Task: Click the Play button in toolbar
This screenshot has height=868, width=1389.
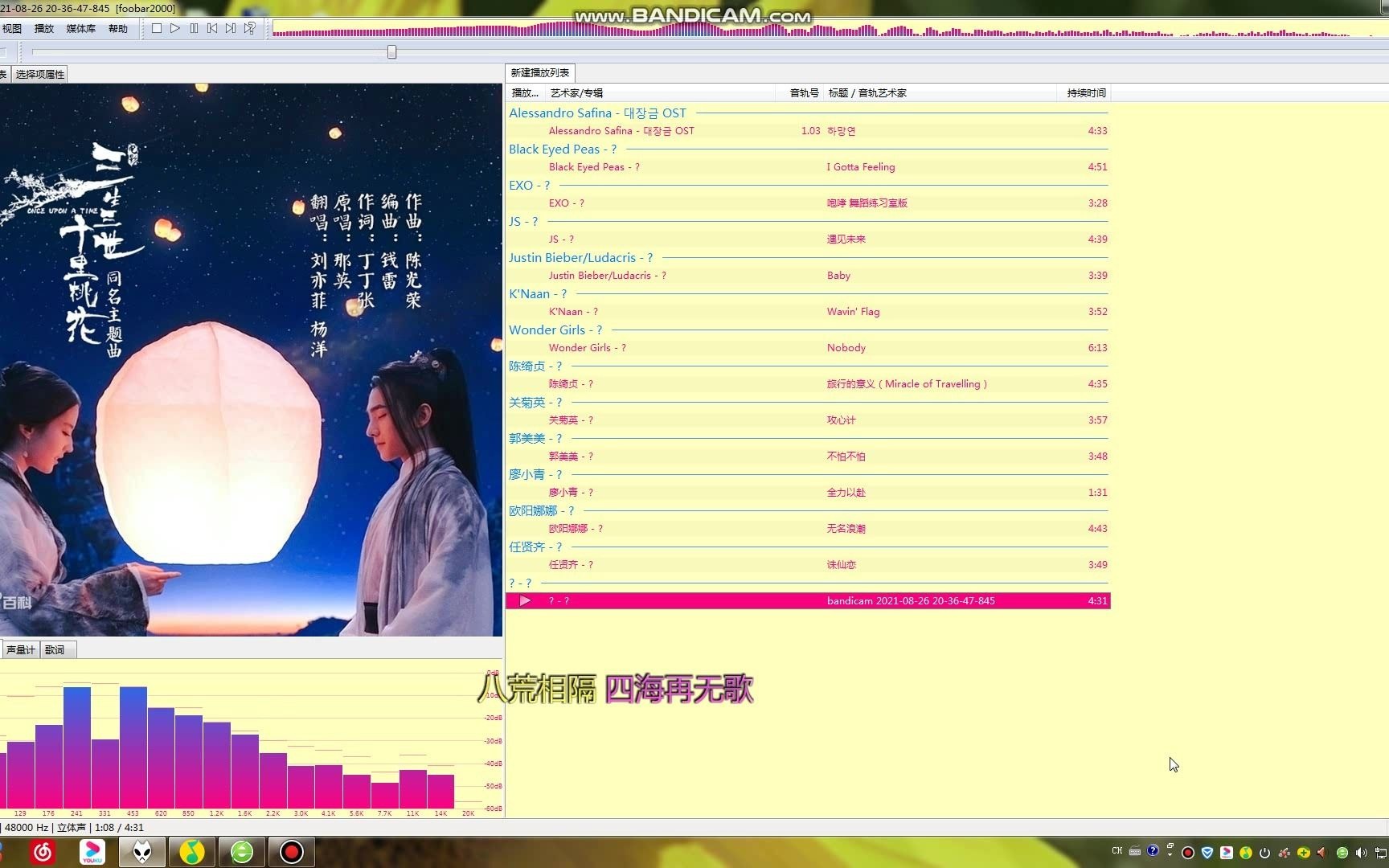Action: click(x=175, y=28)
